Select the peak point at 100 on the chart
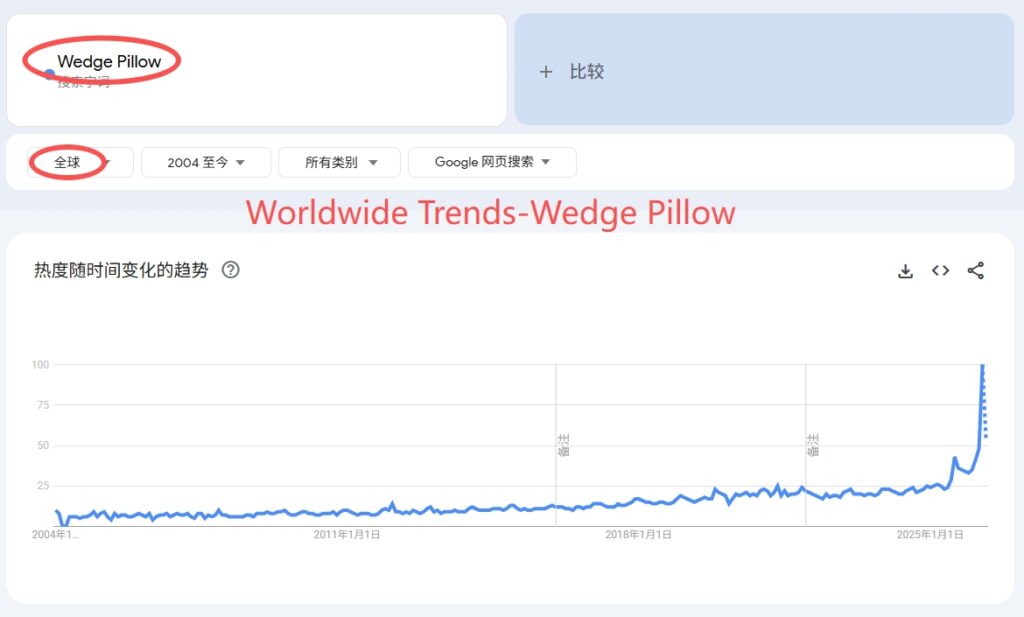This screenshot has width=1024, height=617. [983, 365]
